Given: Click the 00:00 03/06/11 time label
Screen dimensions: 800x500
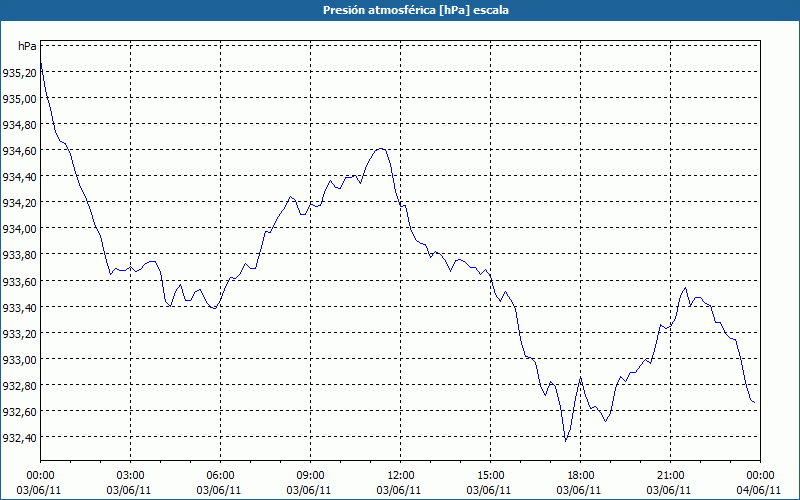Looking at the screenshot, I should click(39, 483).
